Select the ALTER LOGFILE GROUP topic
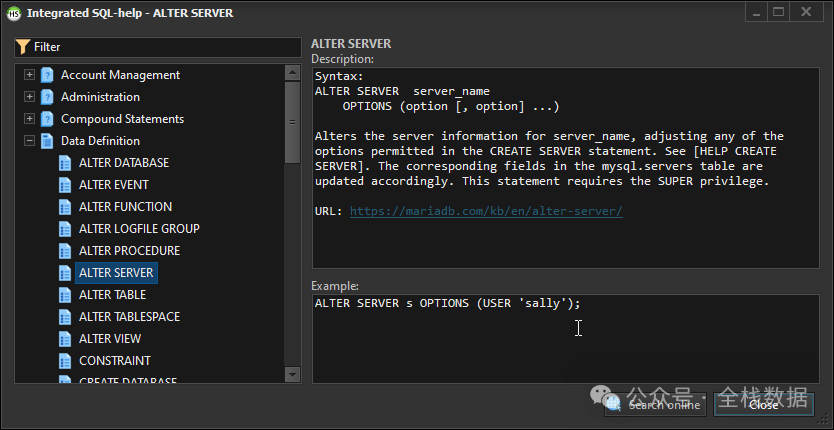Screen dimensions: 834x430 point(139,229)
